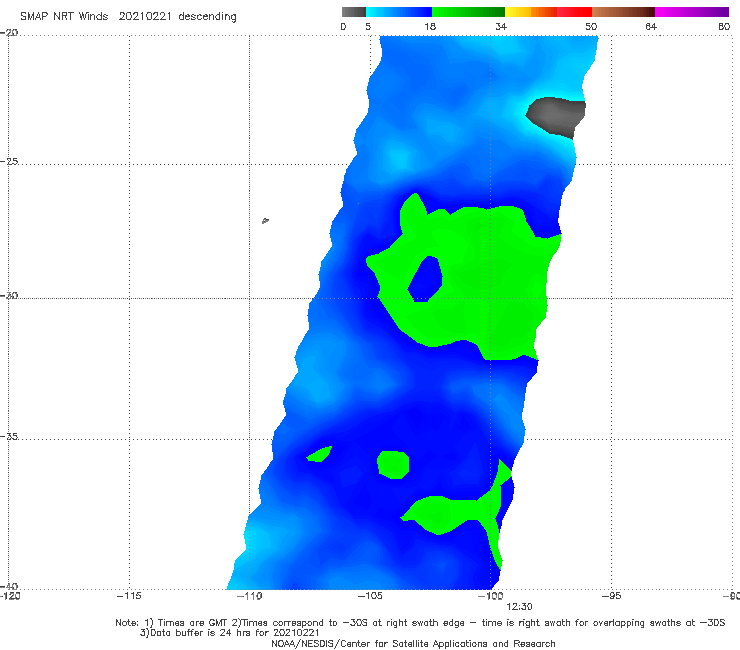Click the "SMAP NRT Winds" title text
Viewport: 740px width, 650px height.
click(x=64, y=17)
